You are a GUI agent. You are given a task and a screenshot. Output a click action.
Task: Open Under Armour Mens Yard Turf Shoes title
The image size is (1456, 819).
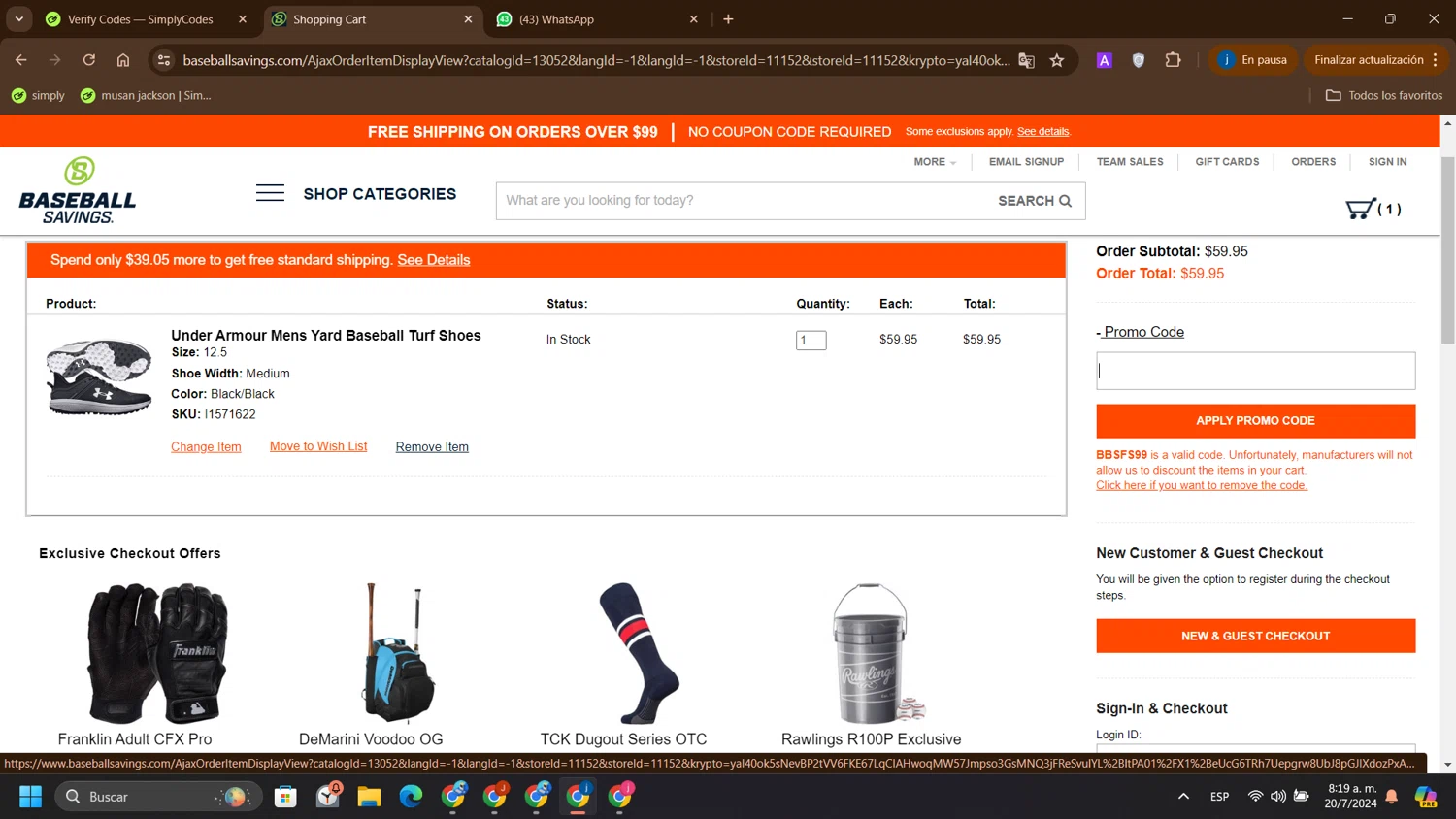pos(326,336)
